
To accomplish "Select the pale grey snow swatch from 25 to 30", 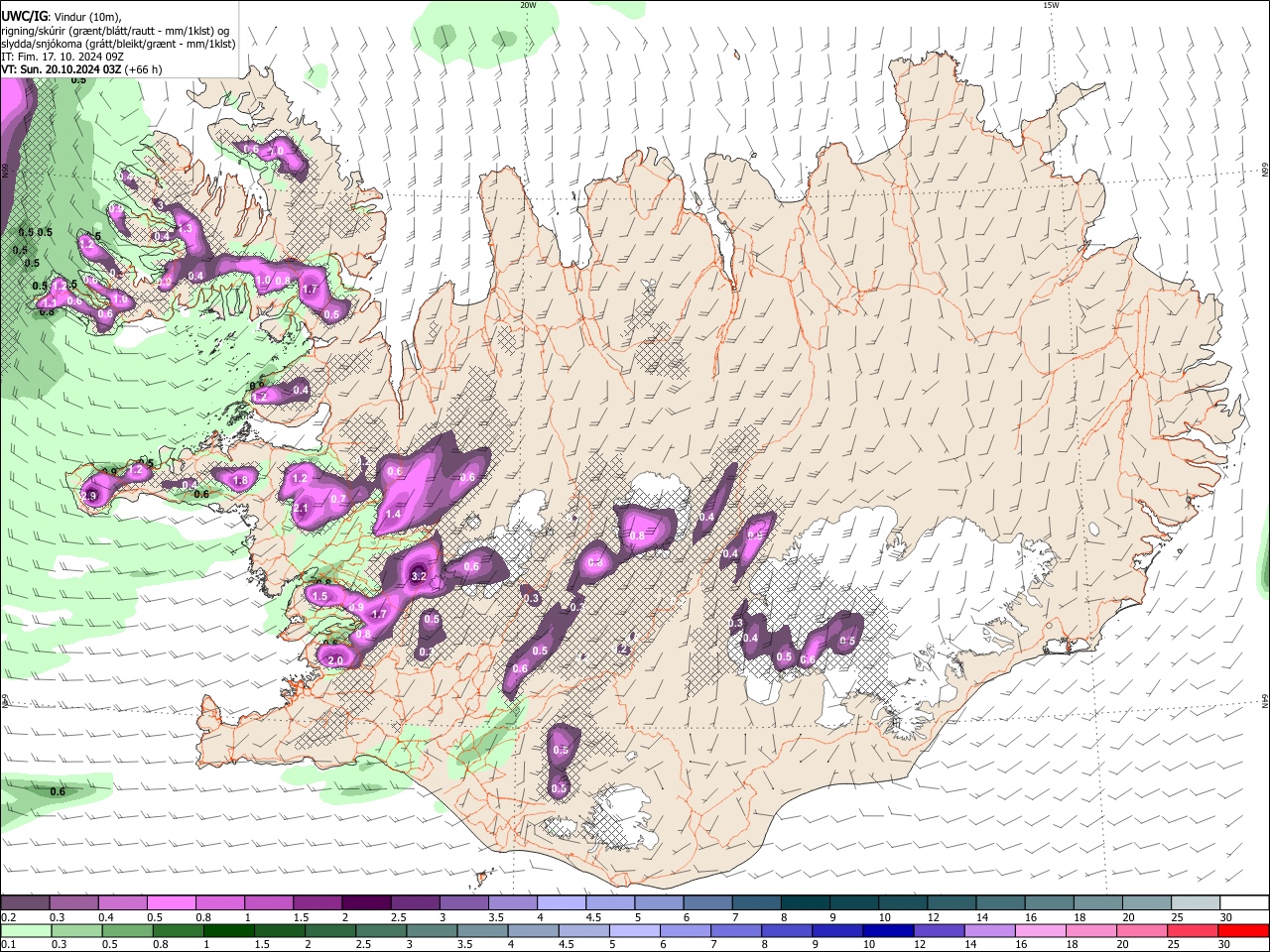I will coord(1194,902).
